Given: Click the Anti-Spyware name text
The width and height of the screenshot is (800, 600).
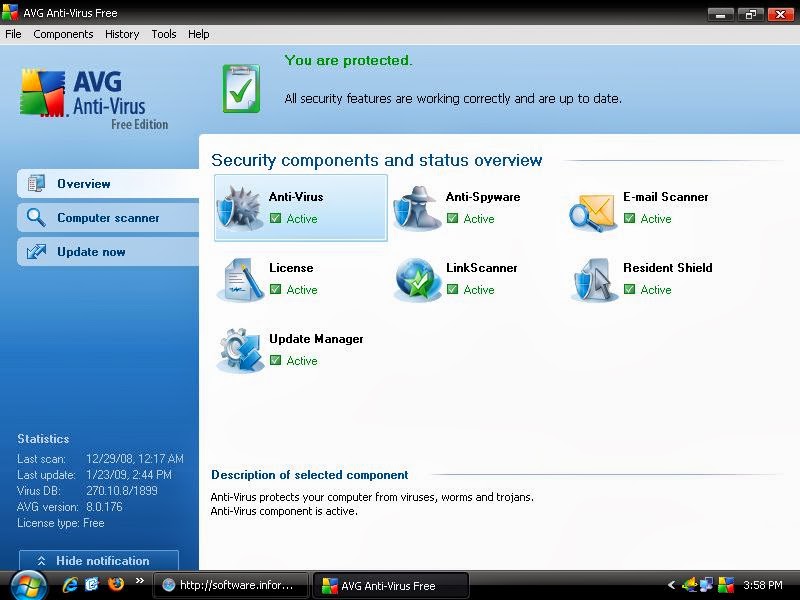Looking at the screenshot, I should click(x=483, y=197).
